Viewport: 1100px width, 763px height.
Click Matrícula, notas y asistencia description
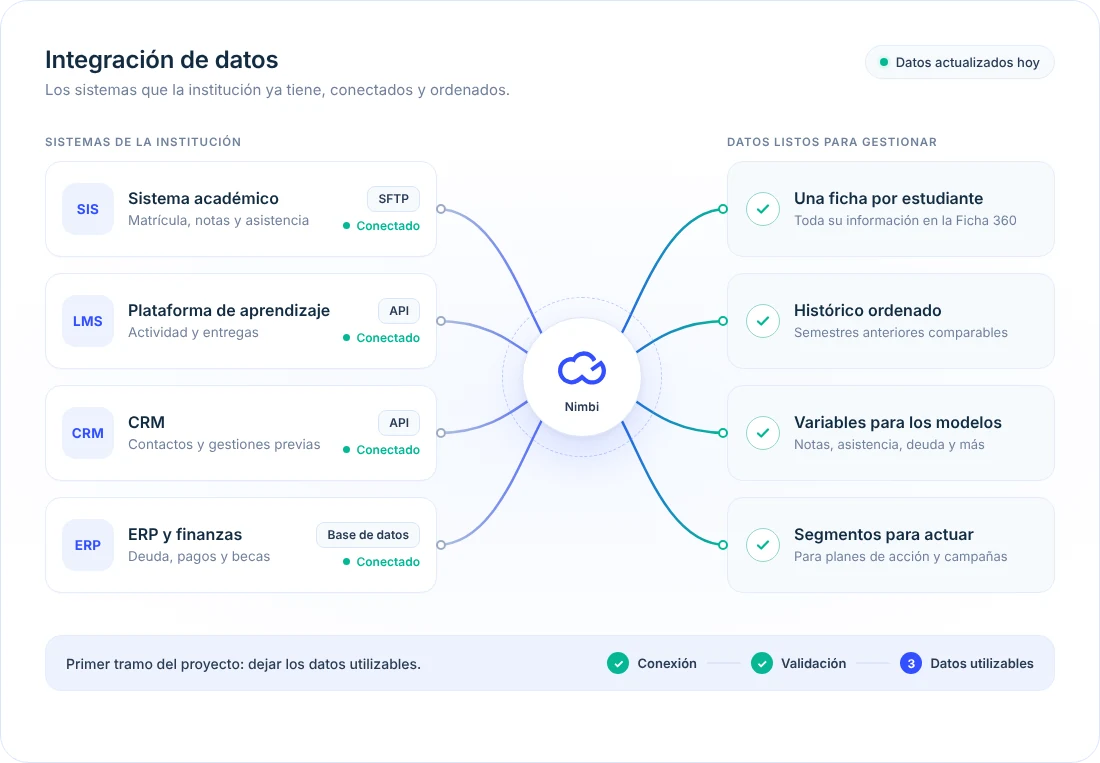pyautogui.click(x=218, y=220)
